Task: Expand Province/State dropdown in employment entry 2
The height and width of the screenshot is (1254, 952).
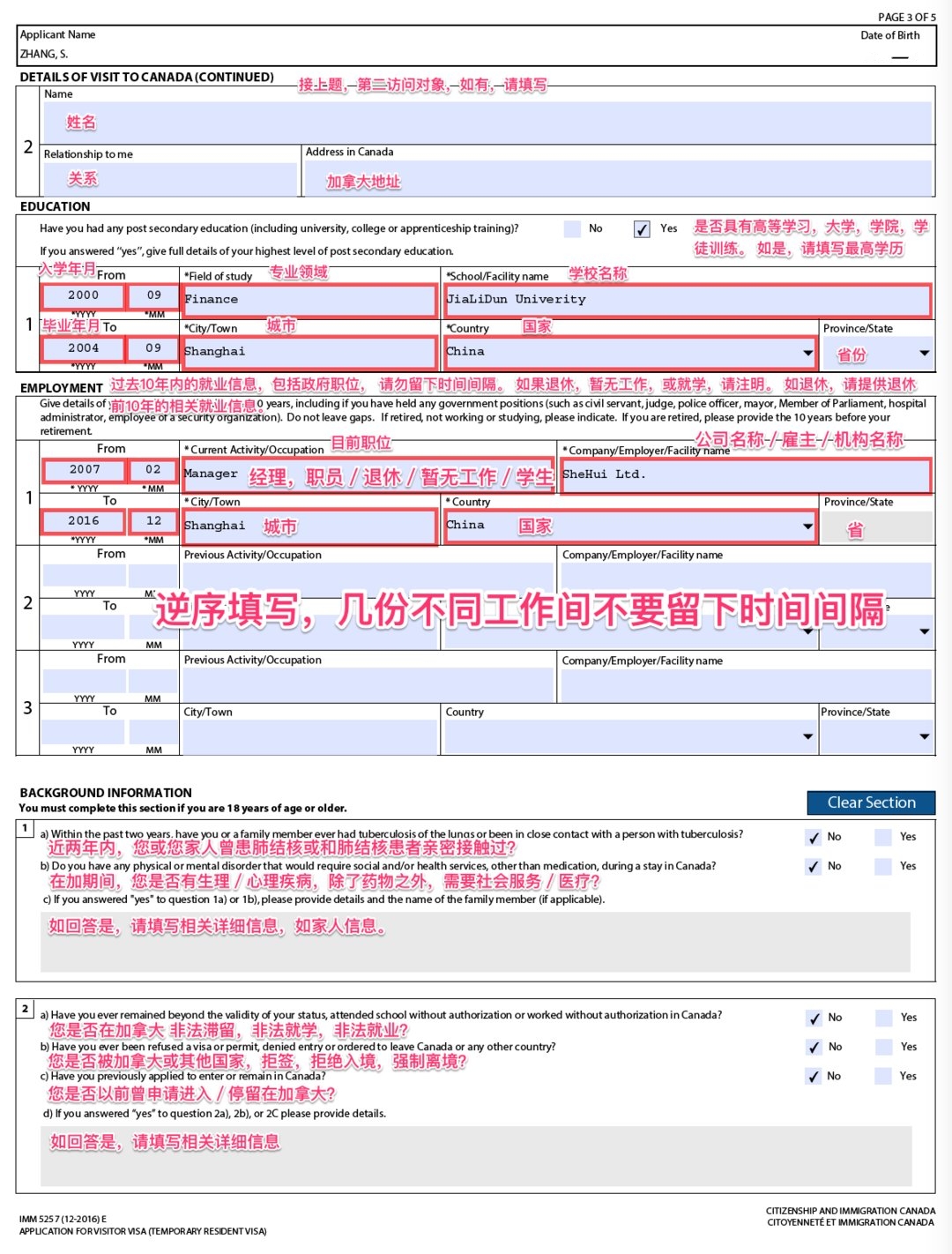Action: pyautogui.click(x=923, y=631)
